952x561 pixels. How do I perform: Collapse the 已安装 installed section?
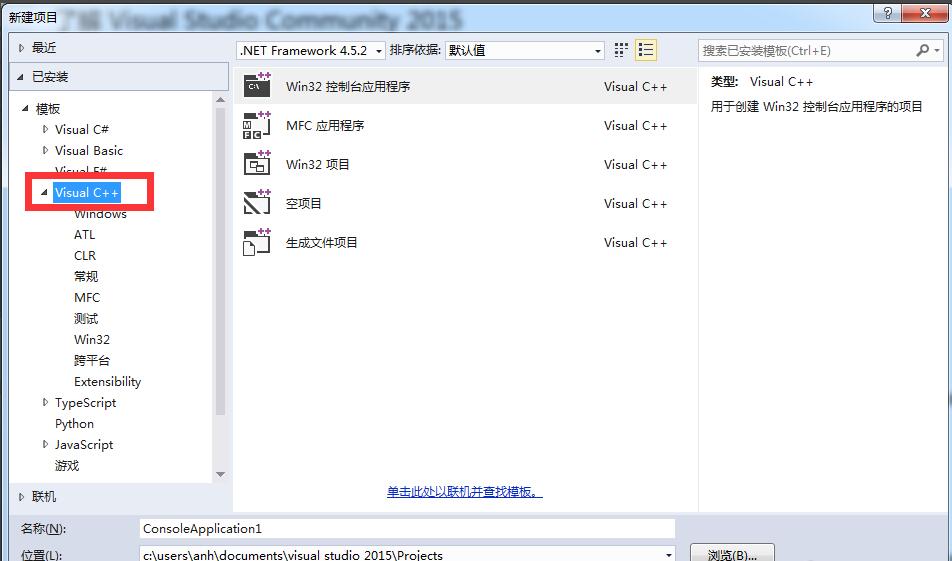click(21, 77)
